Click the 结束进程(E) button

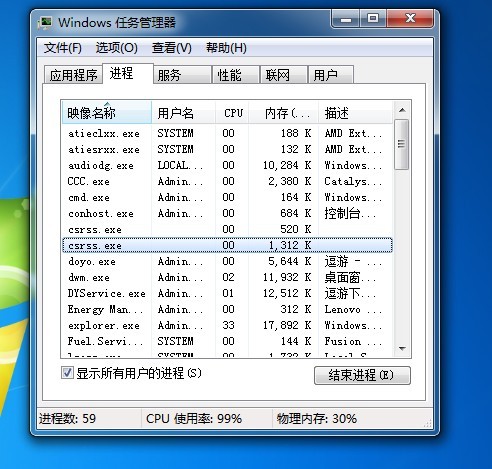[362, 375]
